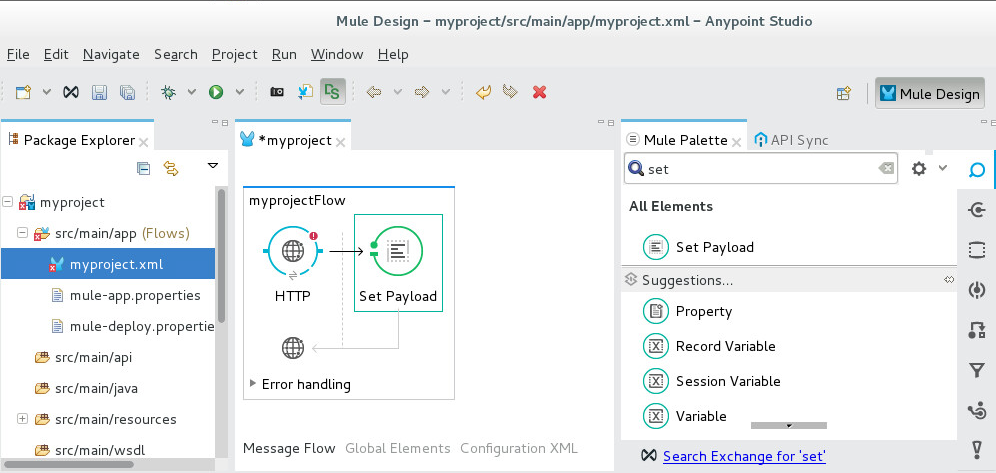Open the File menu
Viewport: 996px width, 473px height.
(18, 55)
